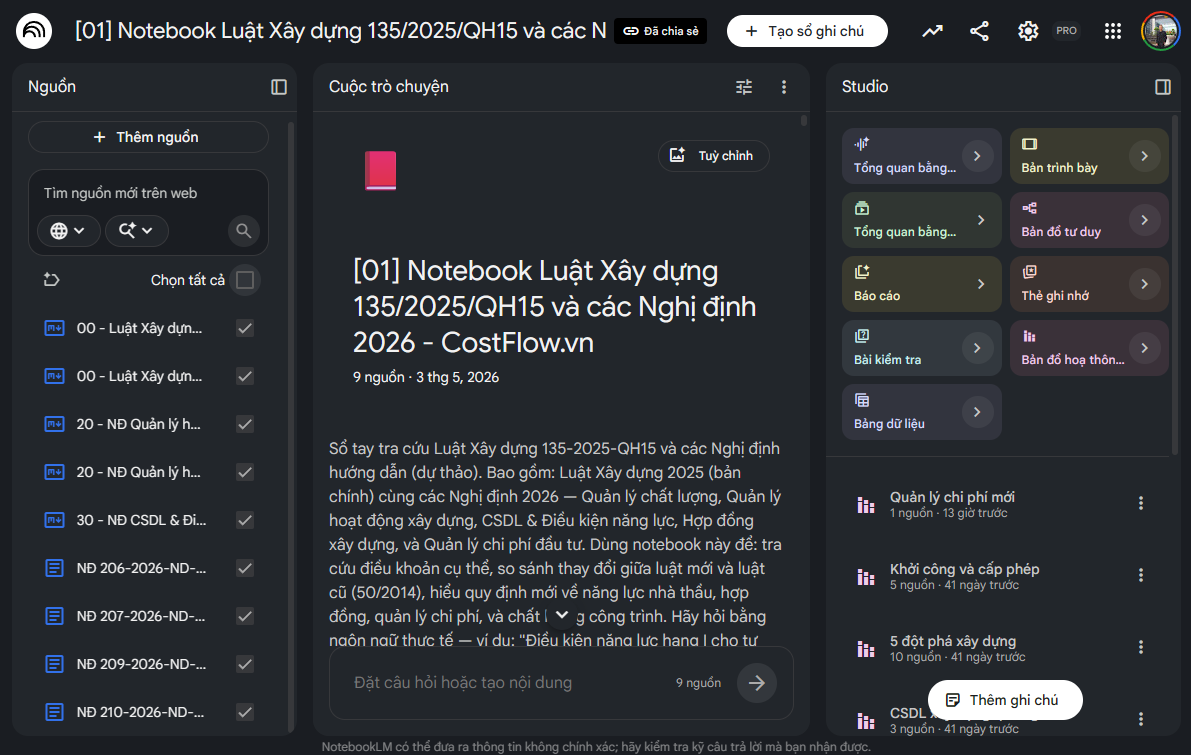Collapse the Nguồn panel
This screenshot has height=755, width=1191.
(279, 87)
